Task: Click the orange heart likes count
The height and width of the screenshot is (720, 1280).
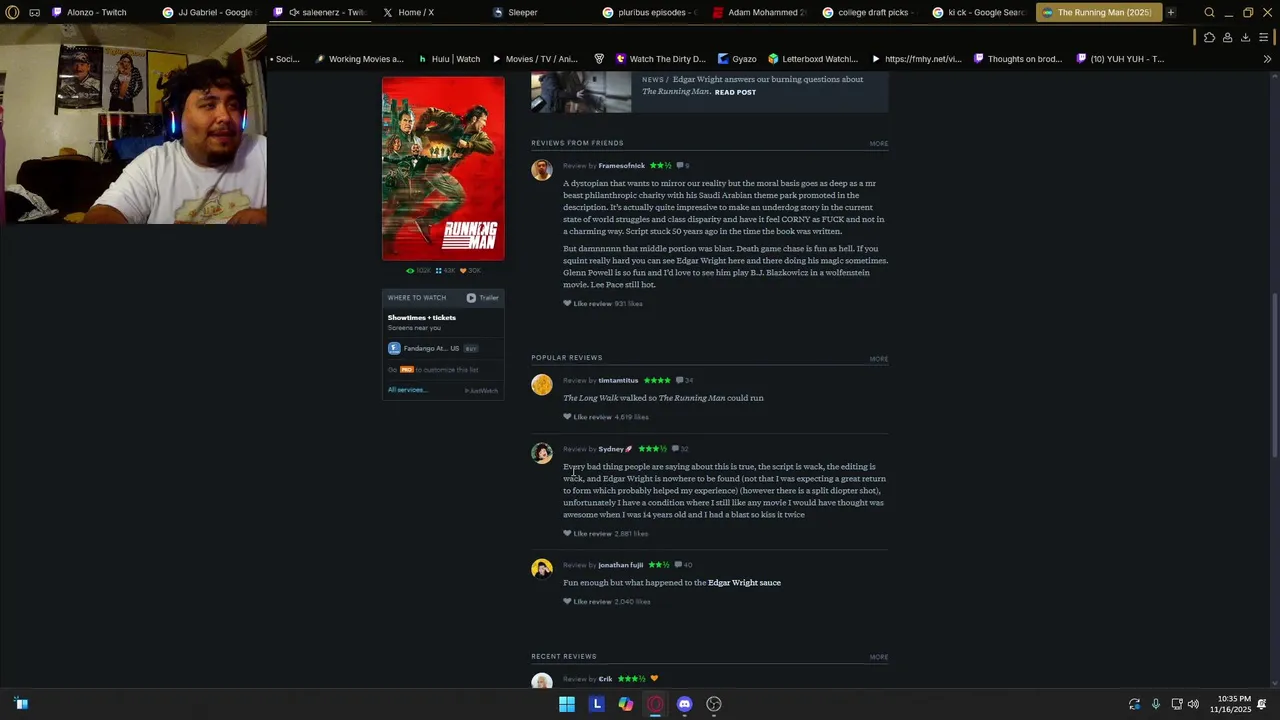Action: pos(470,270)
